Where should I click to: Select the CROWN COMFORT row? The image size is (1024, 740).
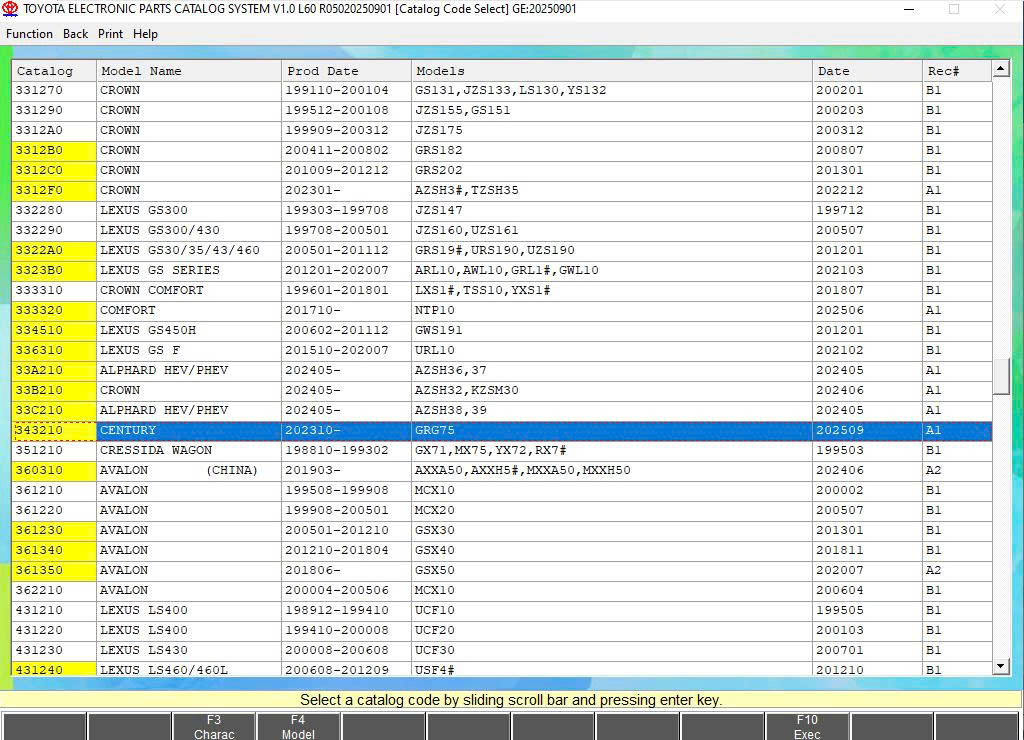[502, 290]
